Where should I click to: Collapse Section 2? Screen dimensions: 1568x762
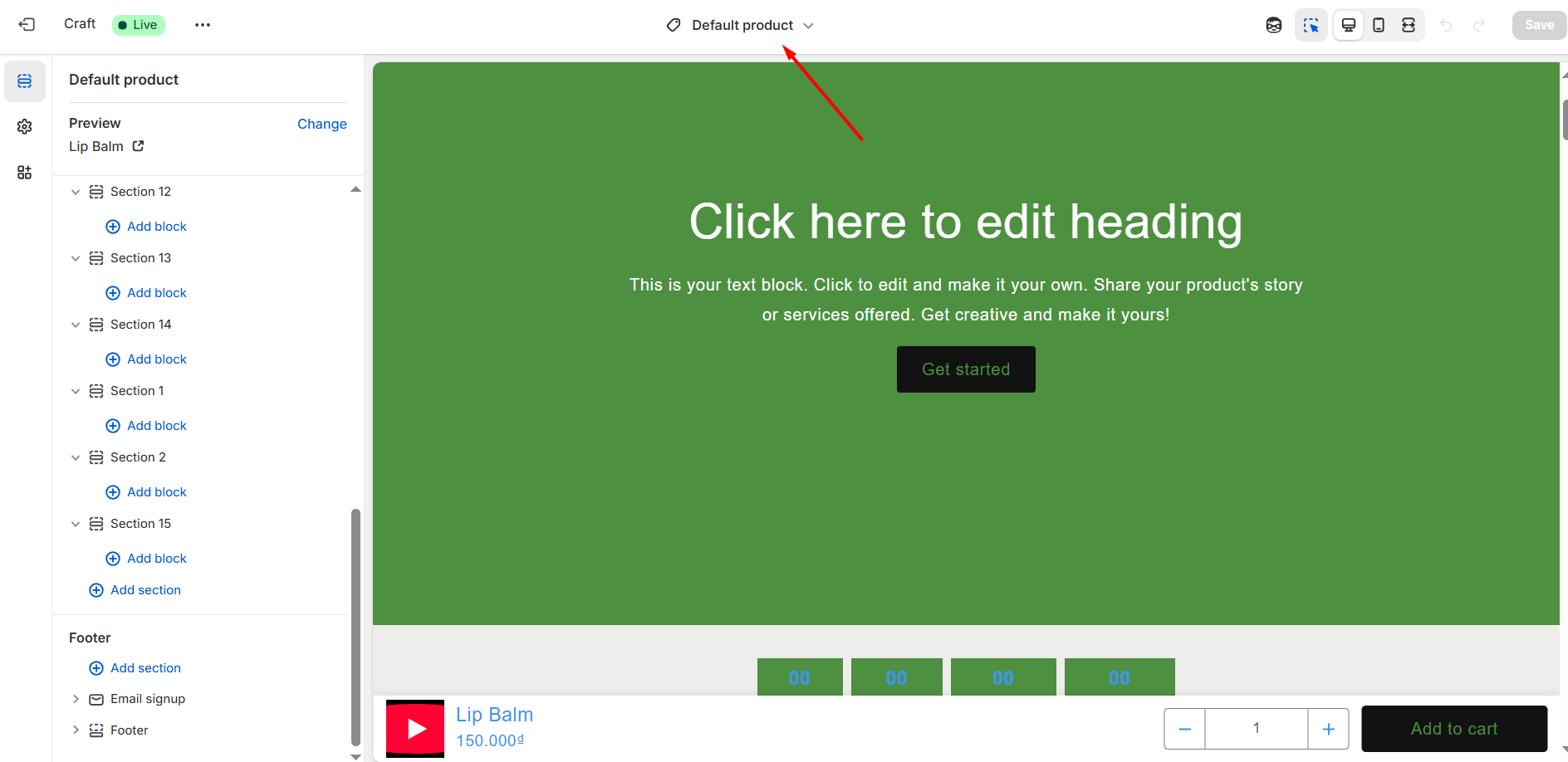[76, 457]
